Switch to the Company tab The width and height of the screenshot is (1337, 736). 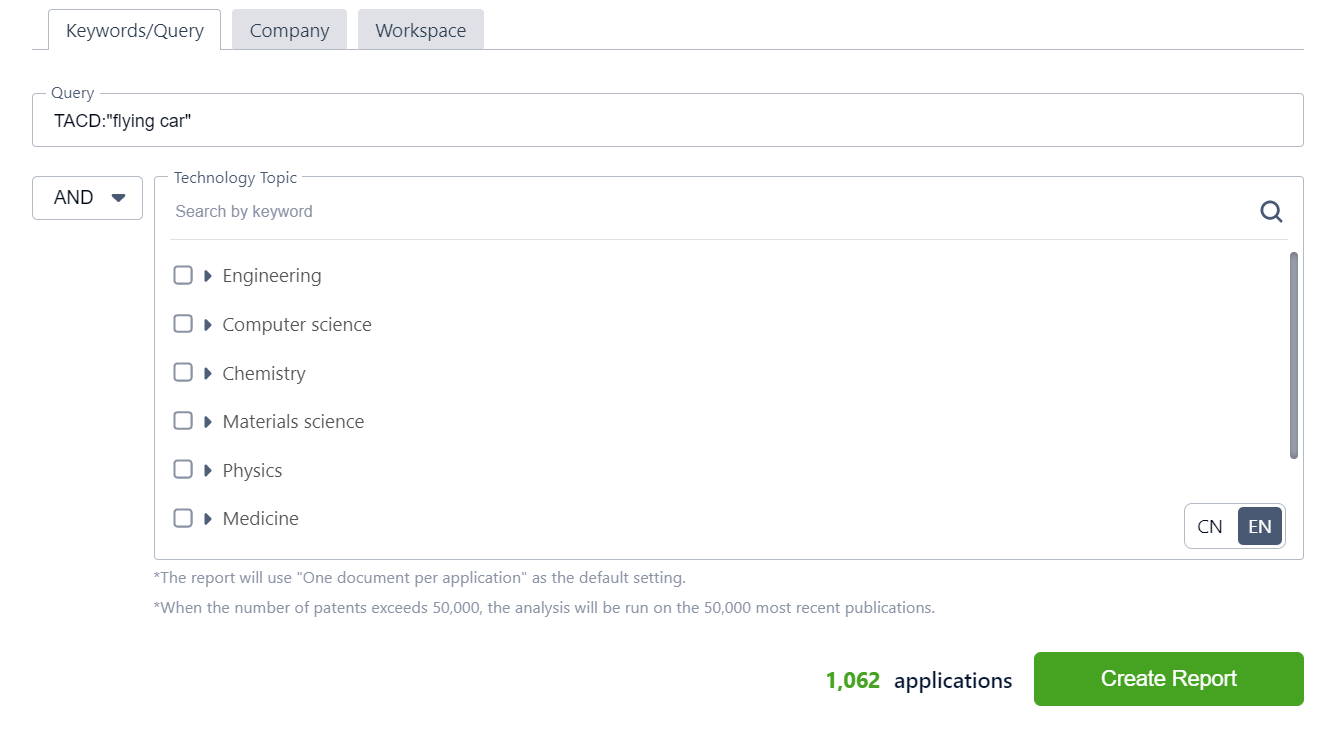point(289,30)
